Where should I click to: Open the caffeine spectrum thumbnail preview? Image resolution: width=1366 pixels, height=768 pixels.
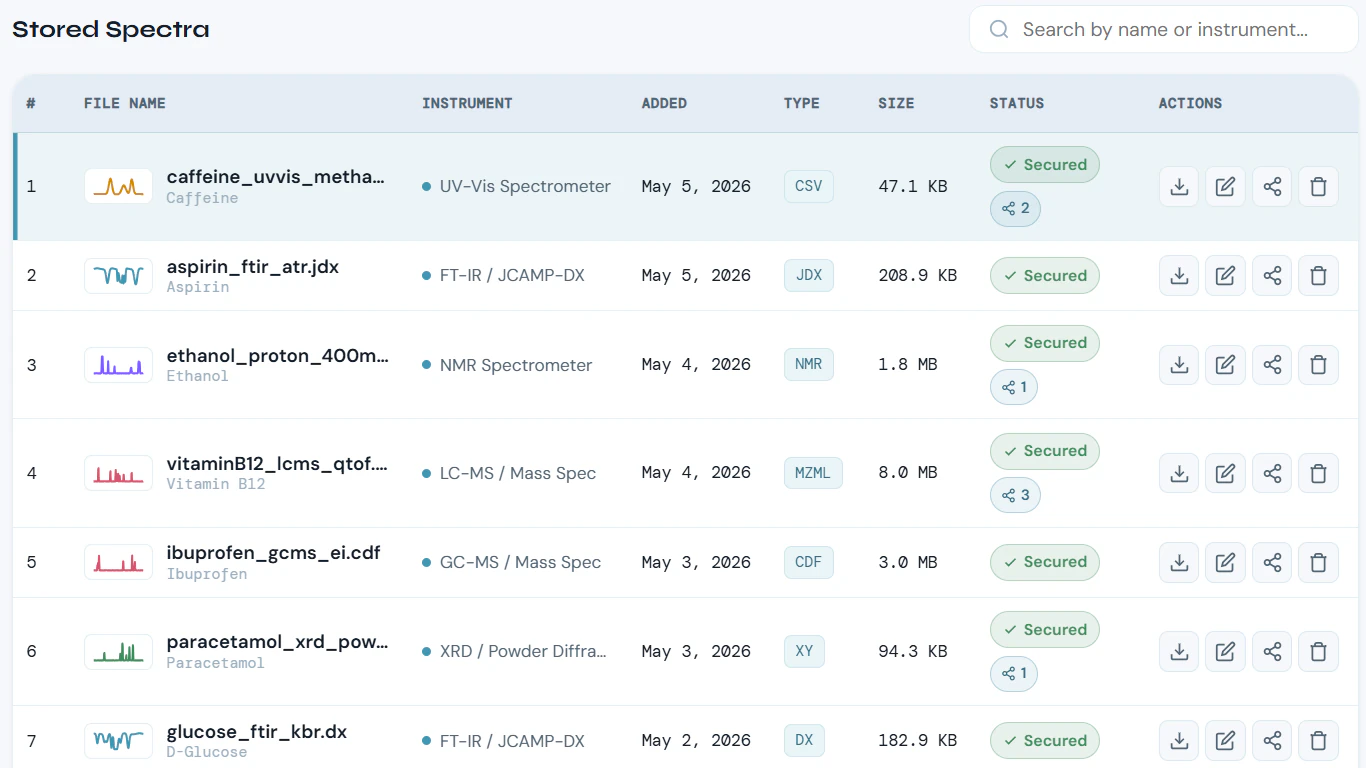(x=119, y=186)
